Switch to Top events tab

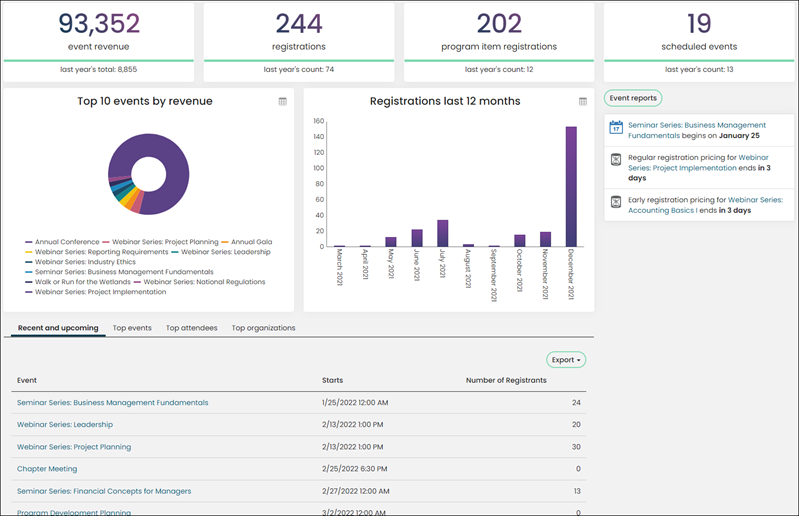point(132,328)
